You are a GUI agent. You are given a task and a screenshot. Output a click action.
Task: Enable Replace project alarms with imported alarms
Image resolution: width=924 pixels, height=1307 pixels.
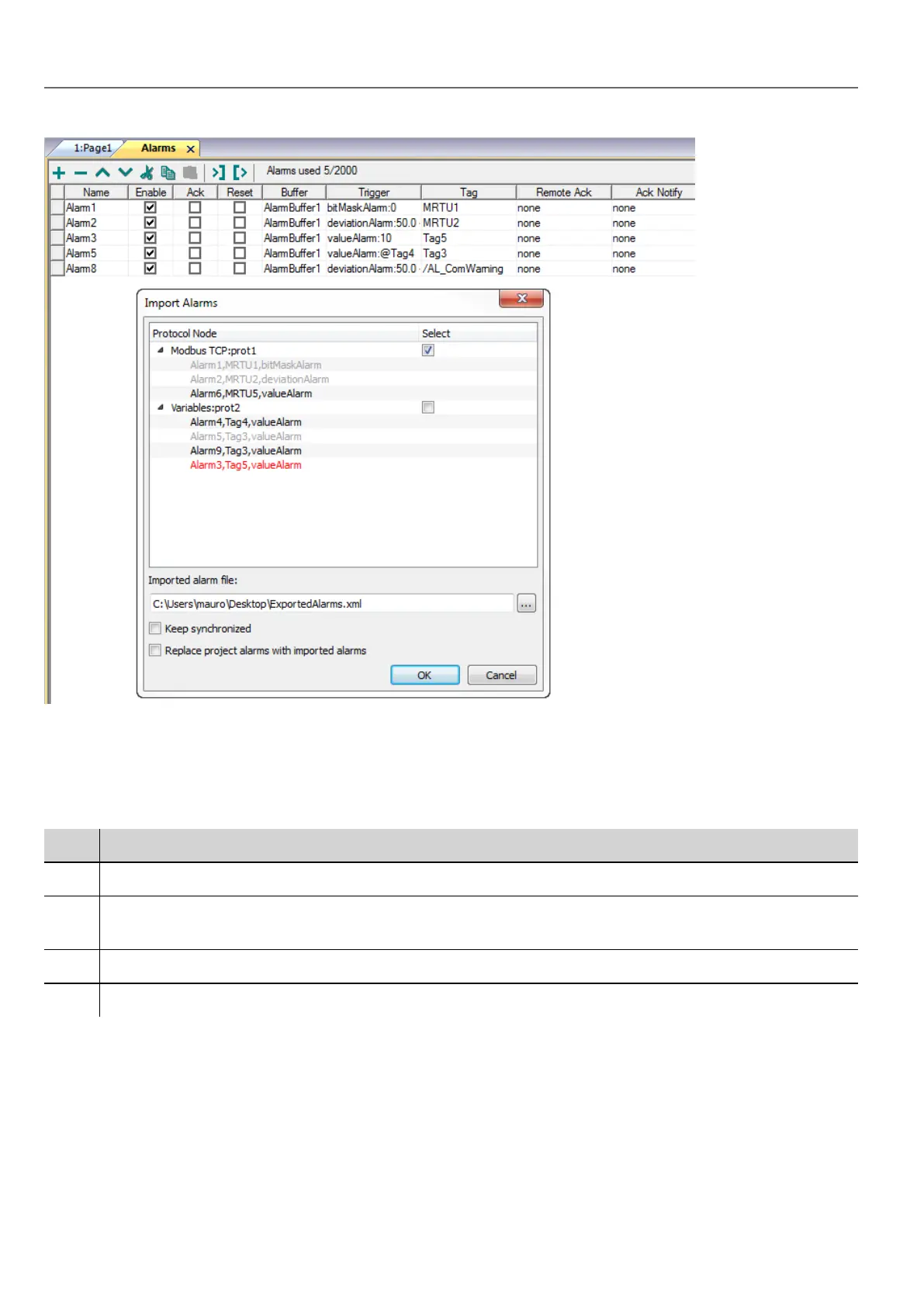tap(155, 650)
